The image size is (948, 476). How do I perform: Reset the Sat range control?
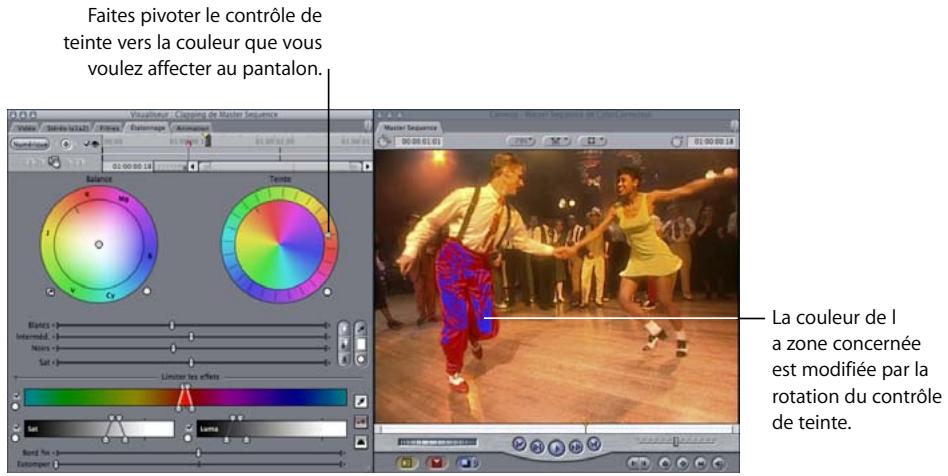point(15,437)
